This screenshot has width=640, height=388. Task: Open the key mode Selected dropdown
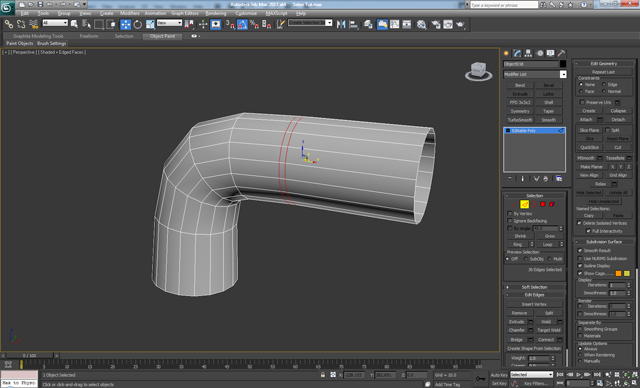tap(531, 375)
